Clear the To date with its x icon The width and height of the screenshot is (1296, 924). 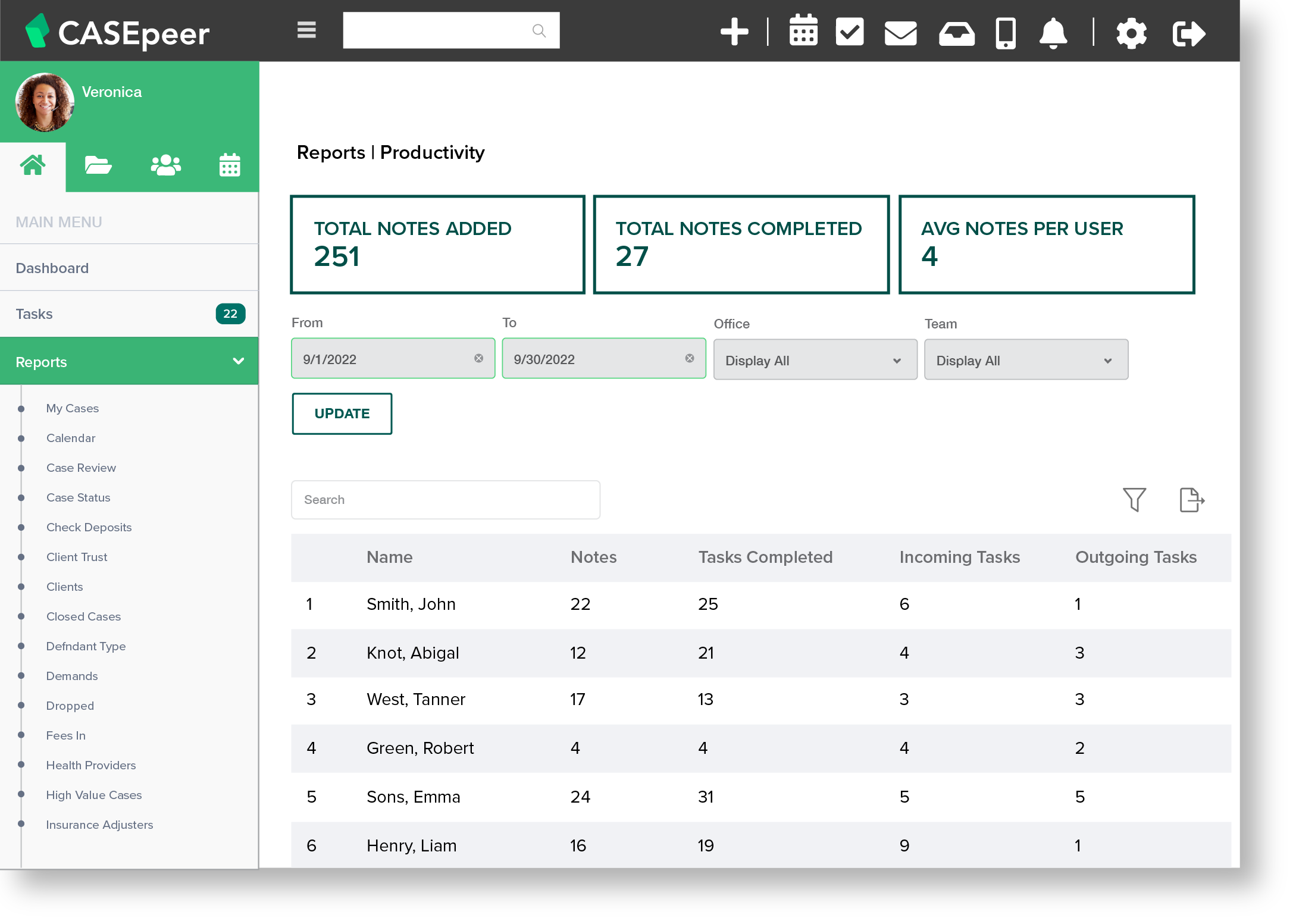coord(690,358)
